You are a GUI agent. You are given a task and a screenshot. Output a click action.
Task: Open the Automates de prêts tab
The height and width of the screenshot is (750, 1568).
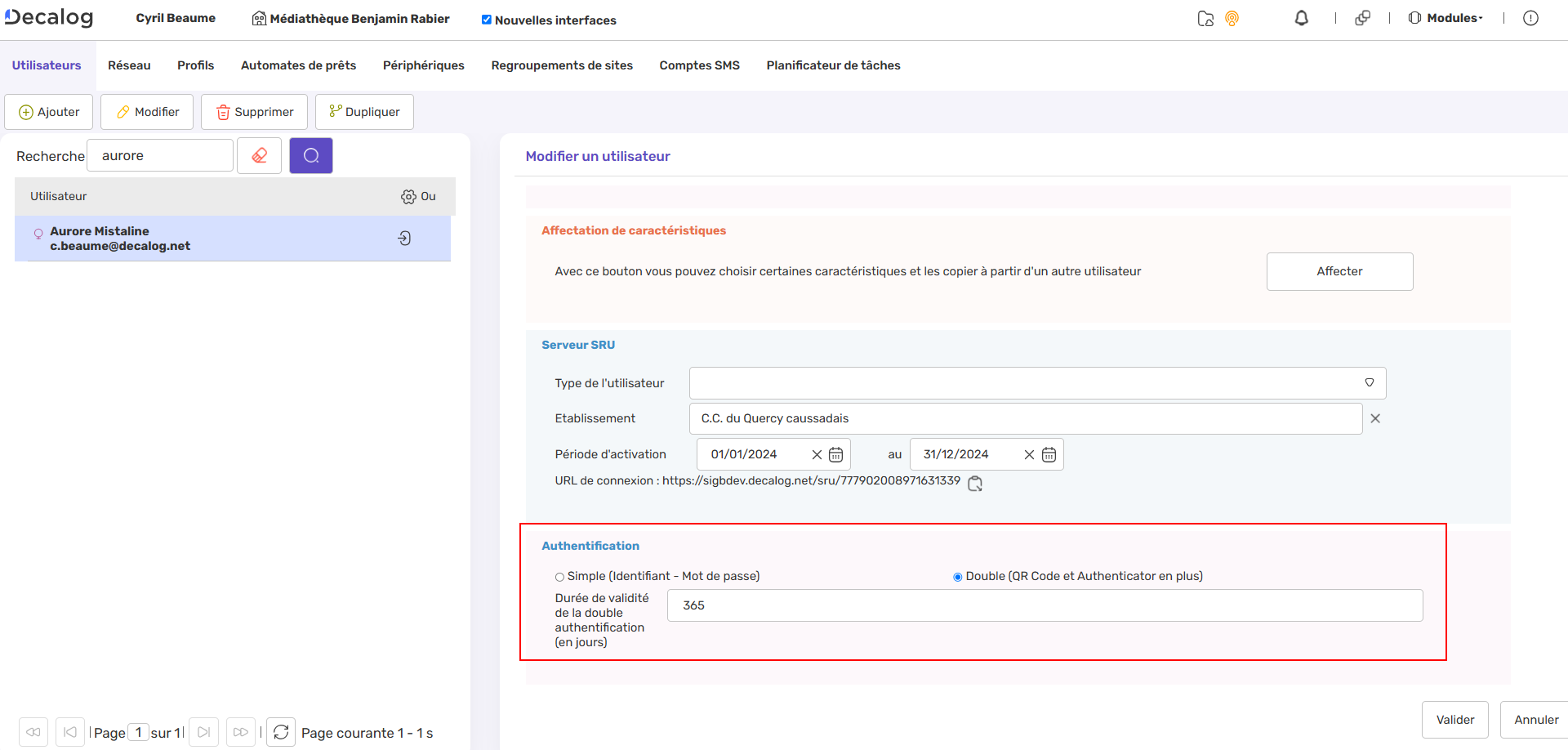pos(297,65)
